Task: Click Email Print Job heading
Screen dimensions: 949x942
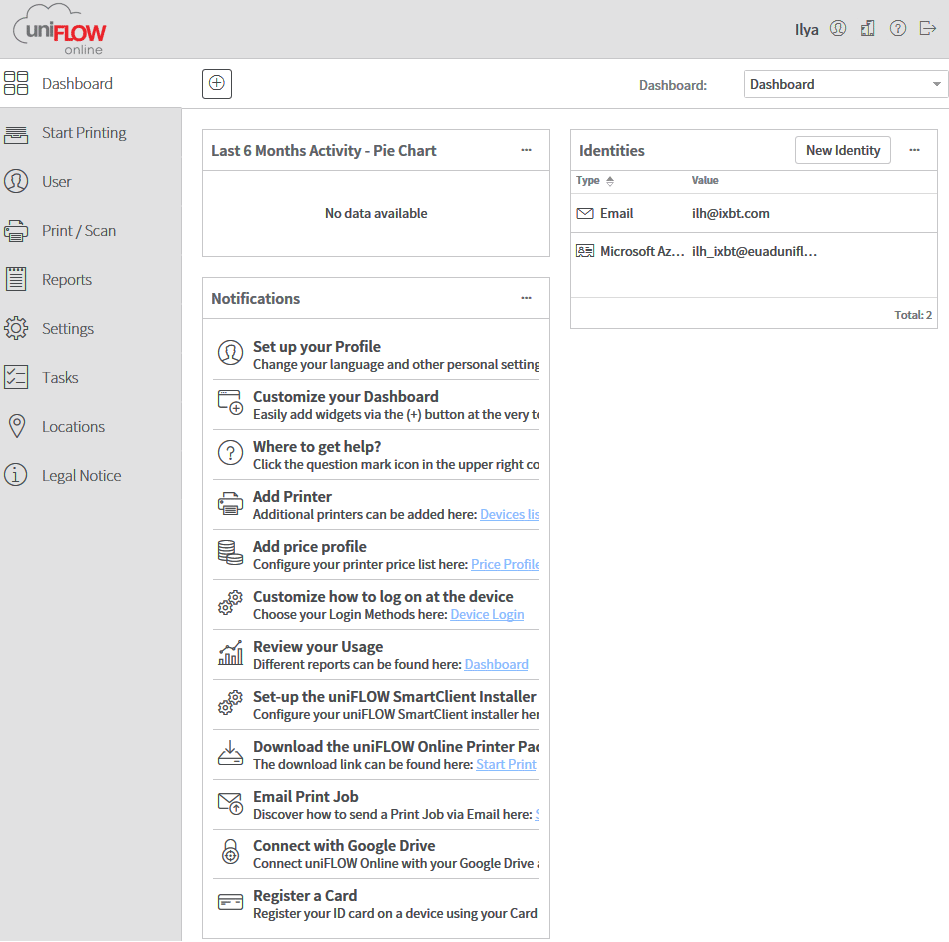Action: [x=306, y=796]
